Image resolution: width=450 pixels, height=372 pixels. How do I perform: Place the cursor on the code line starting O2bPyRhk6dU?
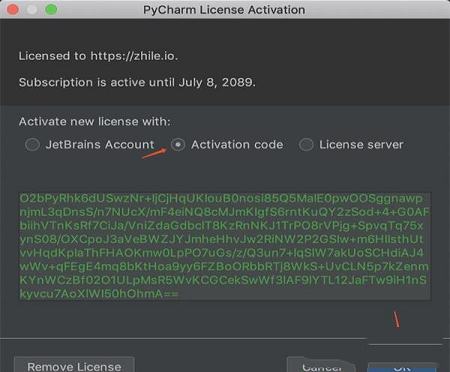(221, 198)
